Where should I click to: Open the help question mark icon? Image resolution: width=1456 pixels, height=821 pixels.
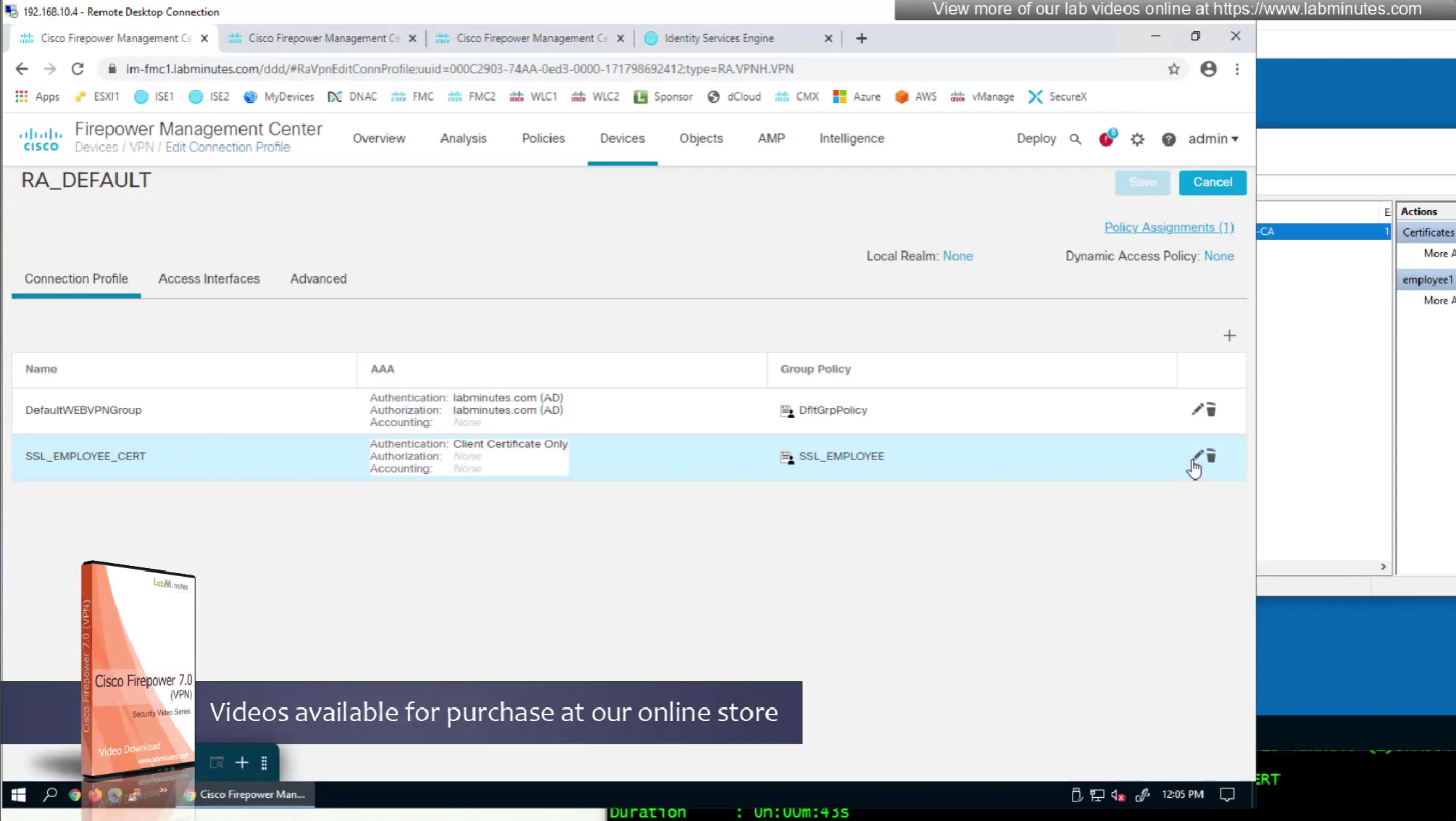[x=1168, y=139]
